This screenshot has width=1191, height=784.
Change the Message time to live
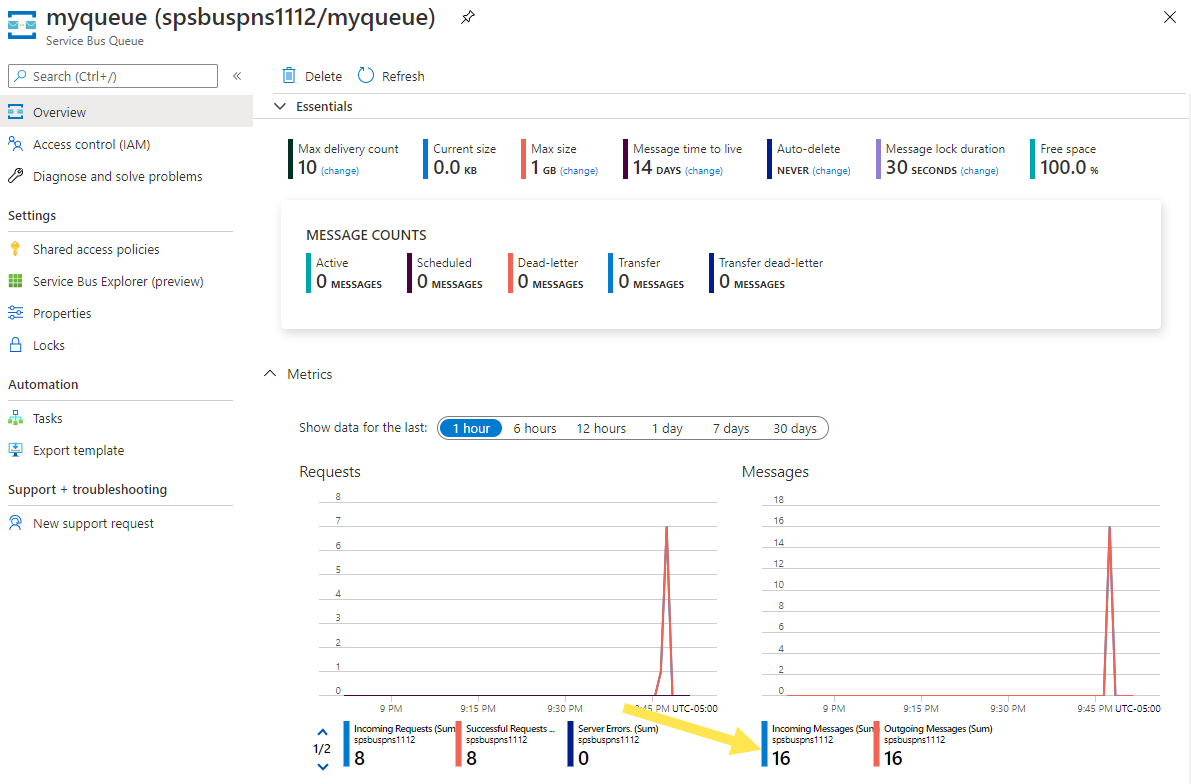click(703, 171)
